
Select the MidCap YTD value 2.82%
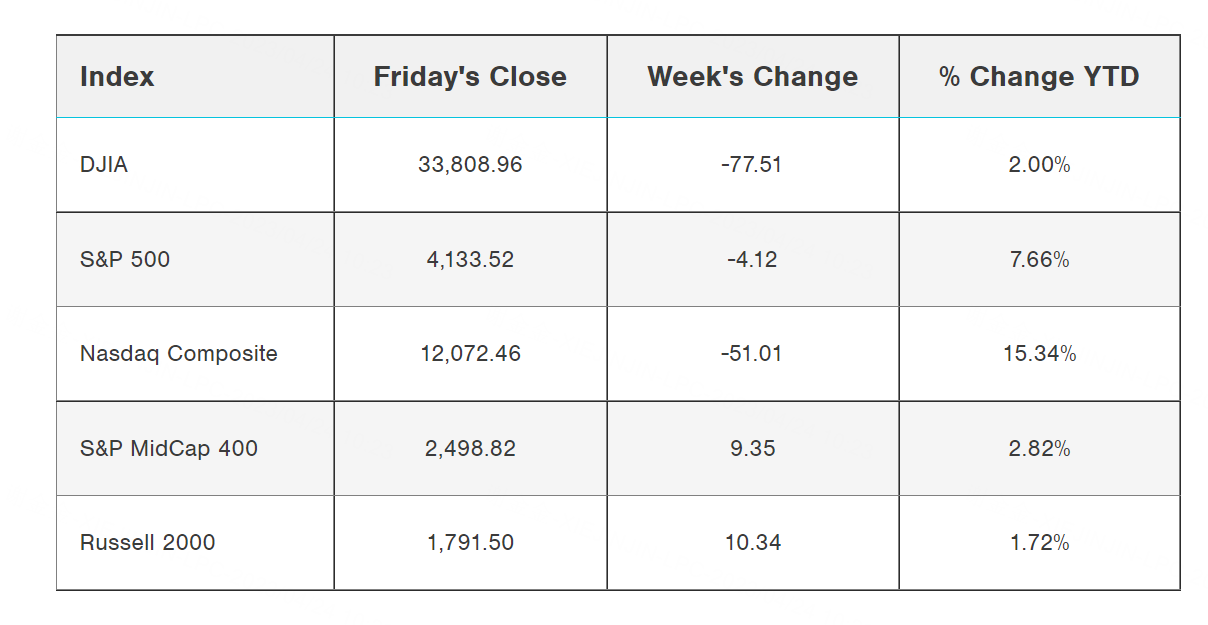pos(1039,449)
